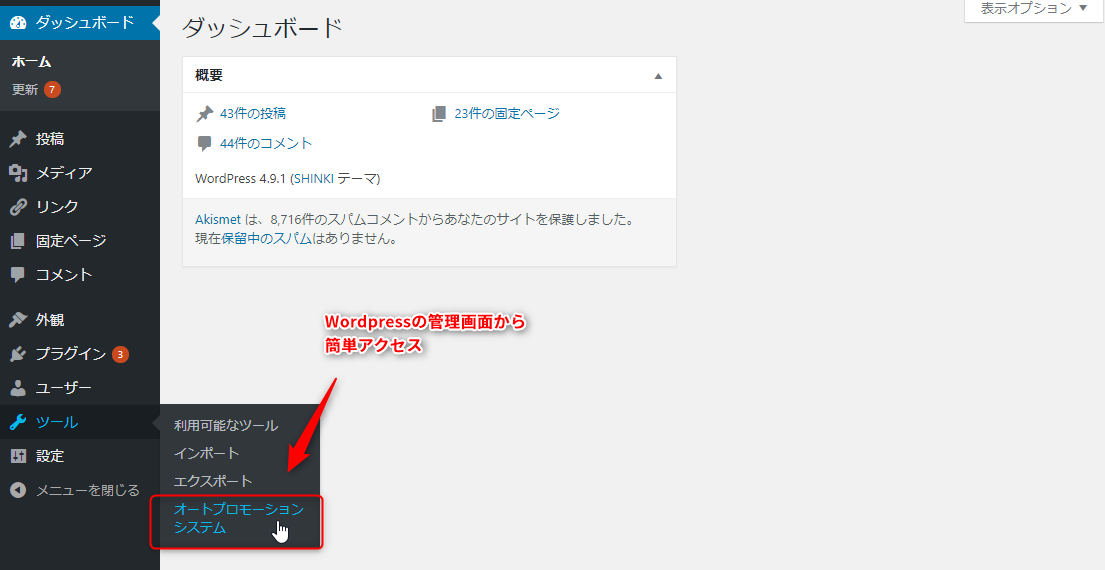Screen dimensions: 1105x570
Task: Open the ユーザー menu label
Action: [x=64, y=388]
